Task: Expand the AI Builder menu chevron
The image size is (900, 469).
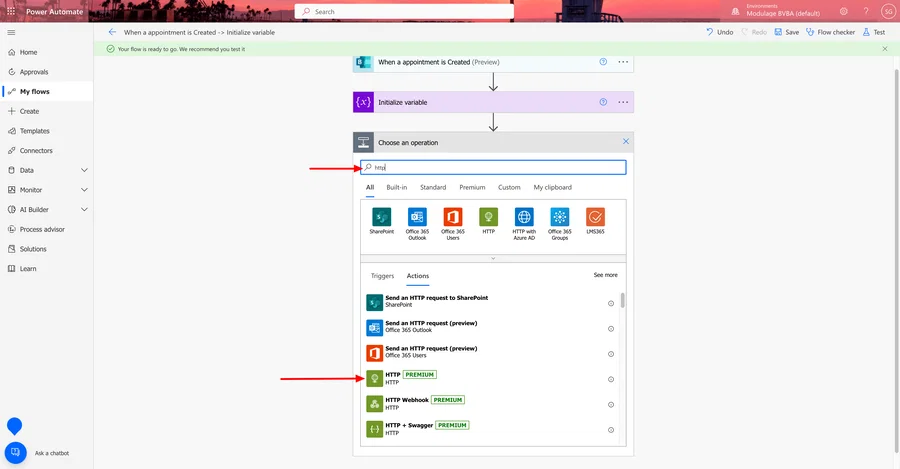Action: click(x=84, y=210)
